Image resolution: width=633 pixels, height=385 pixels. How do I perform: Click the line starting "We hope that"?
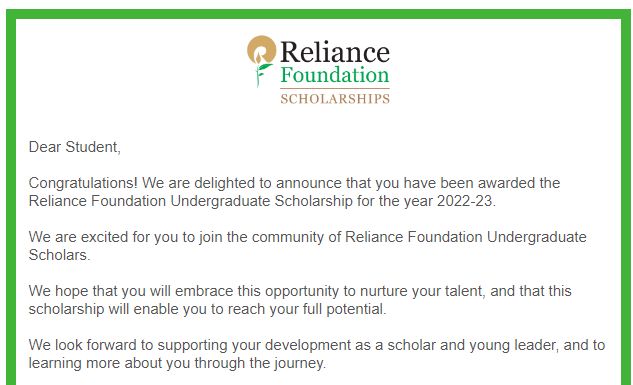(300, 291)
